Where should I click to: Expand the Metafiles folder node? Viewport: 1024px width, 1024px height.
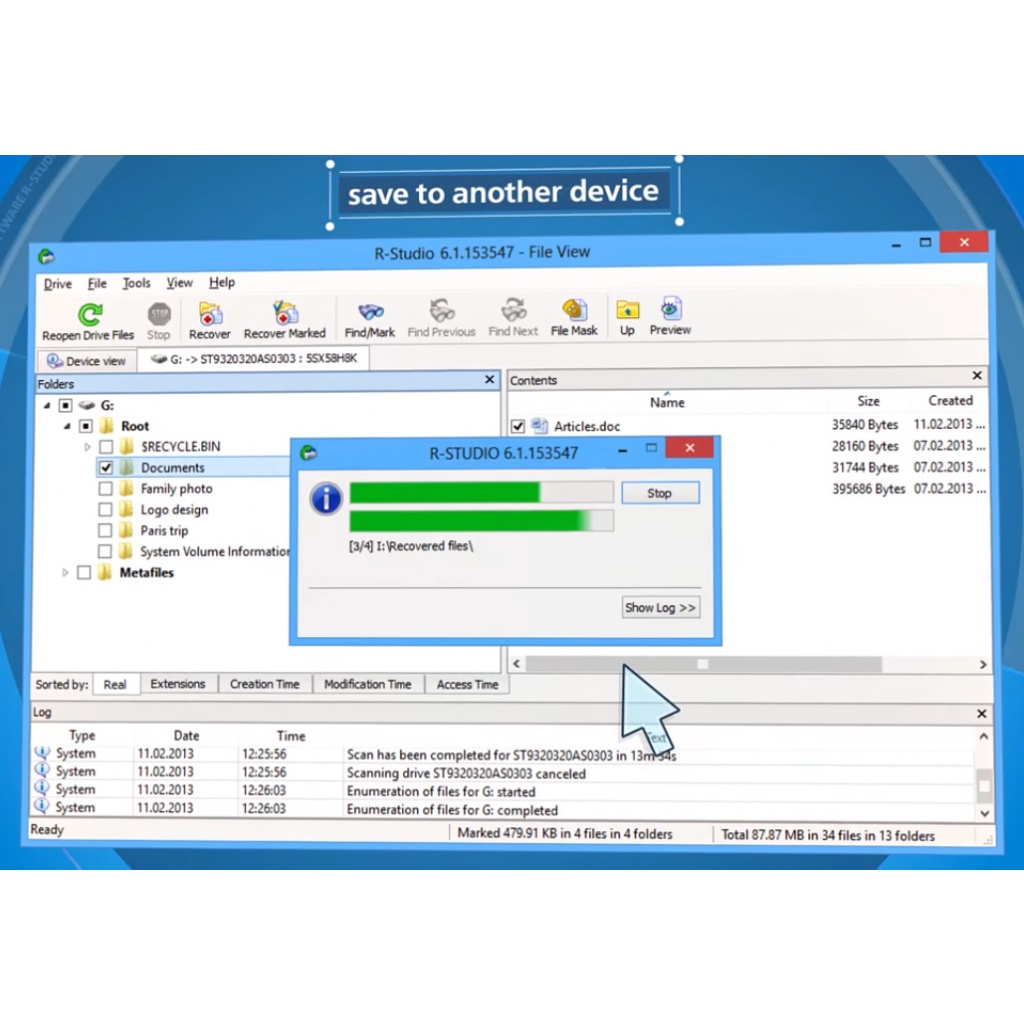(65, 573)
